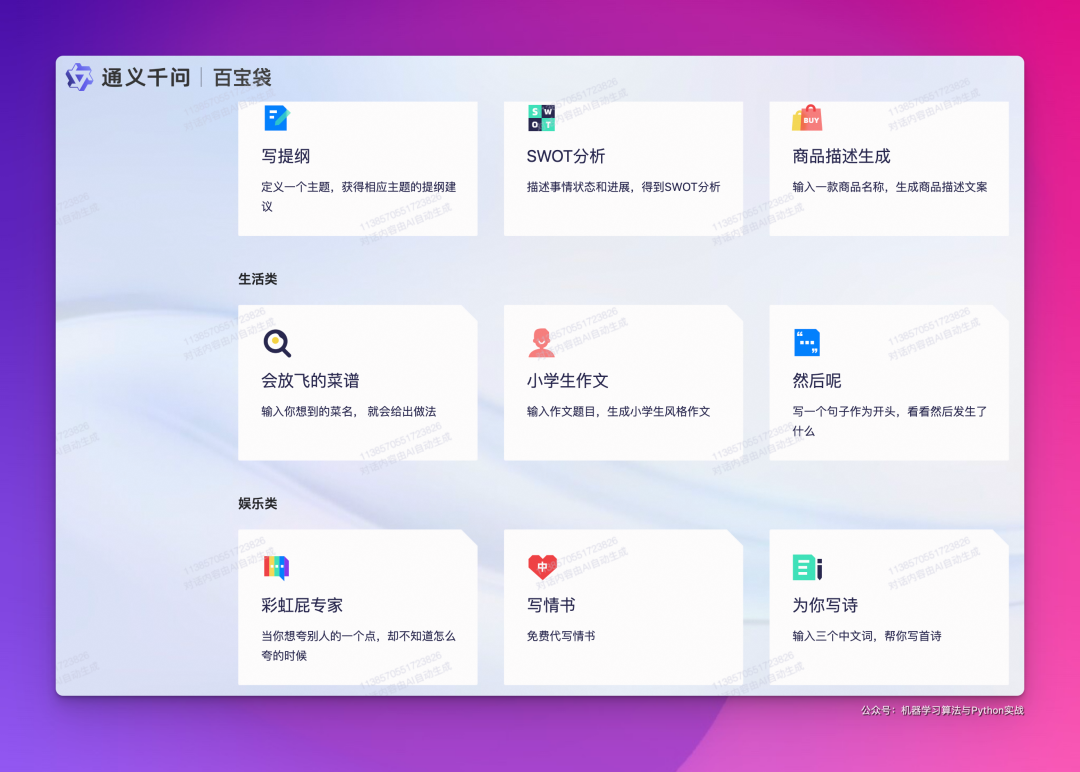Click the 生活类 category heading

point(258,279)
